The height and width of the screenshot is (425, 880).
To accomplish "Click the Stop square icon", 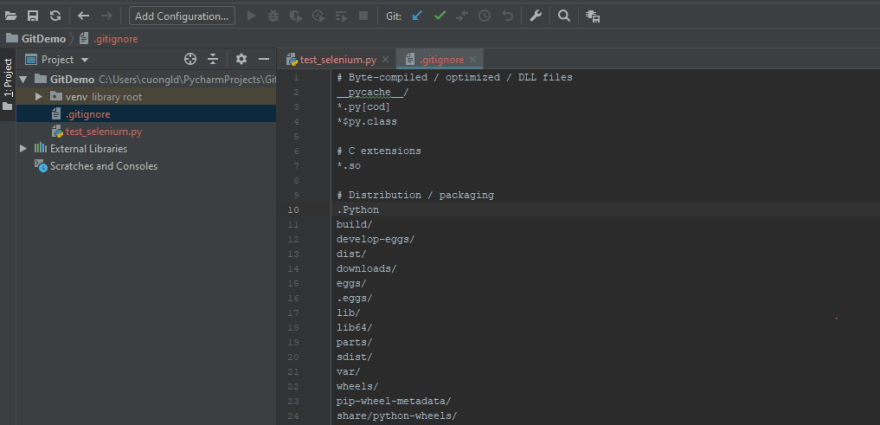I will (364, 16).
